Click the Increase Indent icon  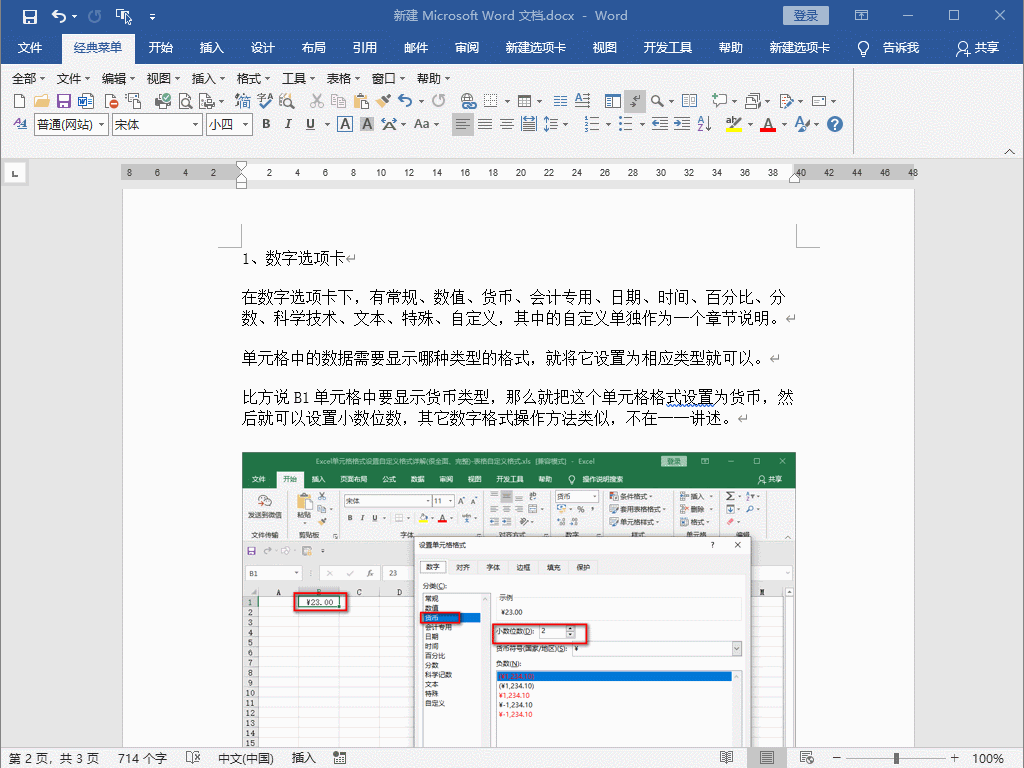click(x=682, y=124)
